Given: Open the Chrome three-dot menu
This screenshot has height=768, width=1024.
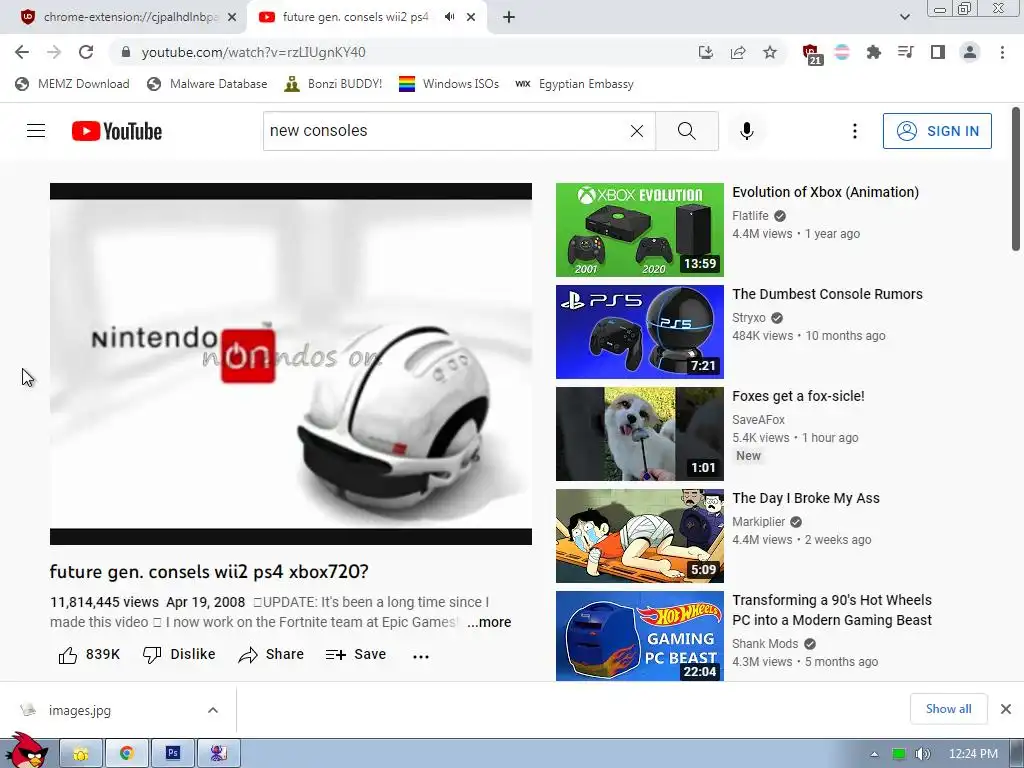Looking at the screenshot, I should pyautogui.click(x=1002, y=52).
